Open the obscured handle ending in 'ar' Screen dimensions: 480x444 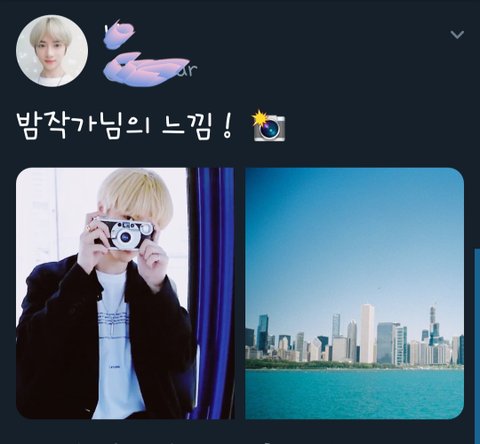[150, 69]
